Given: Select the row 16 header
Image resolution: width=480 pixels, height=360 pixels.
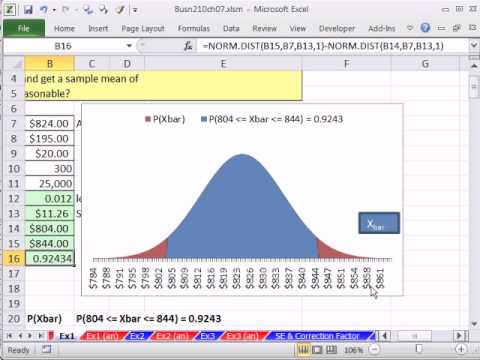Looking at the screenshot, I should pos(14,259).
